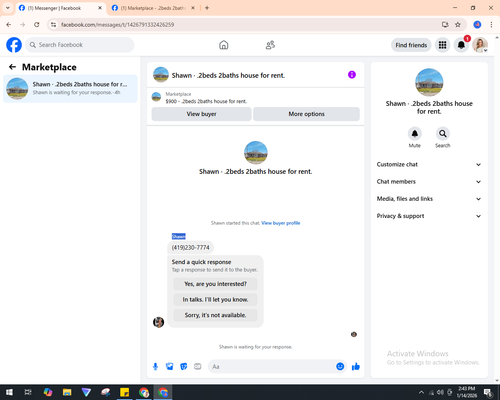This screenshot has width=500, height=400.
Task: Send a thumbs-up like
Action: [x=356, y=367]
